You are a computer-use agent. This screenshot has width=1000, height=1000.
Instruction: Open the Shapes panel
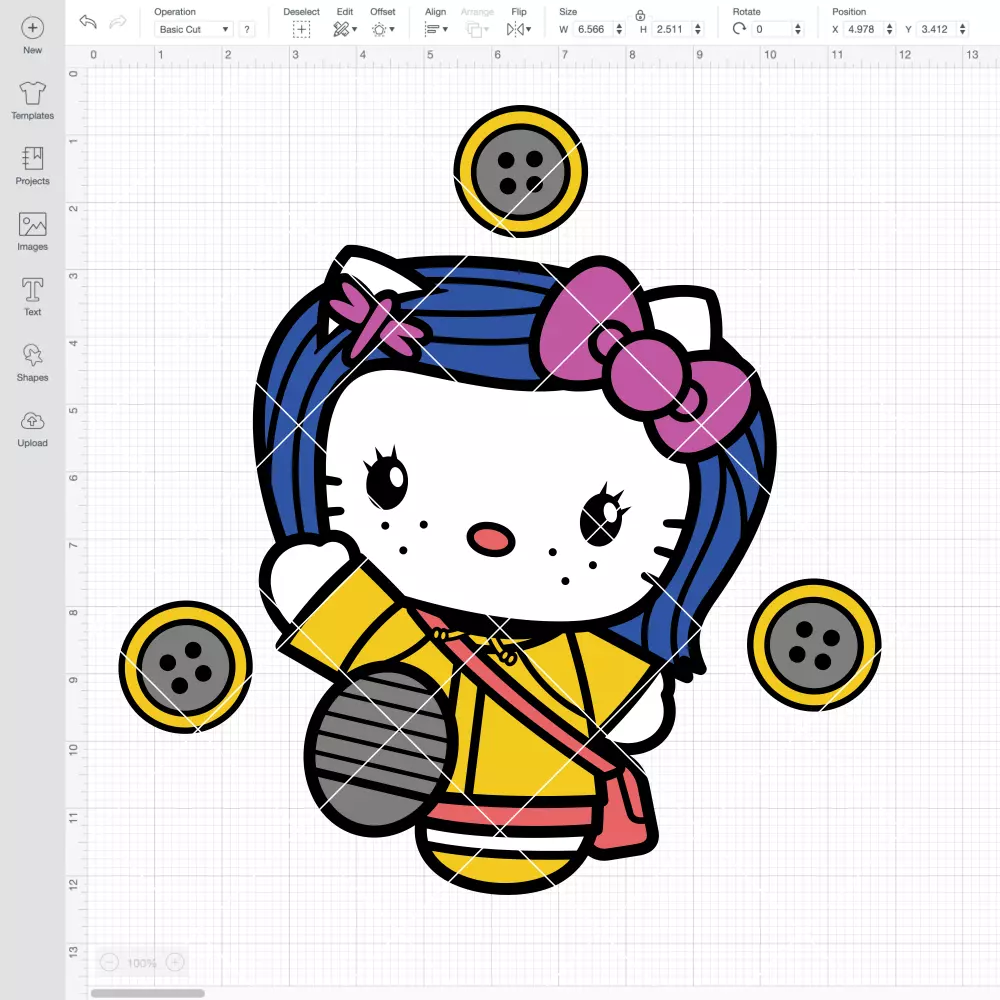coord(33,363)
